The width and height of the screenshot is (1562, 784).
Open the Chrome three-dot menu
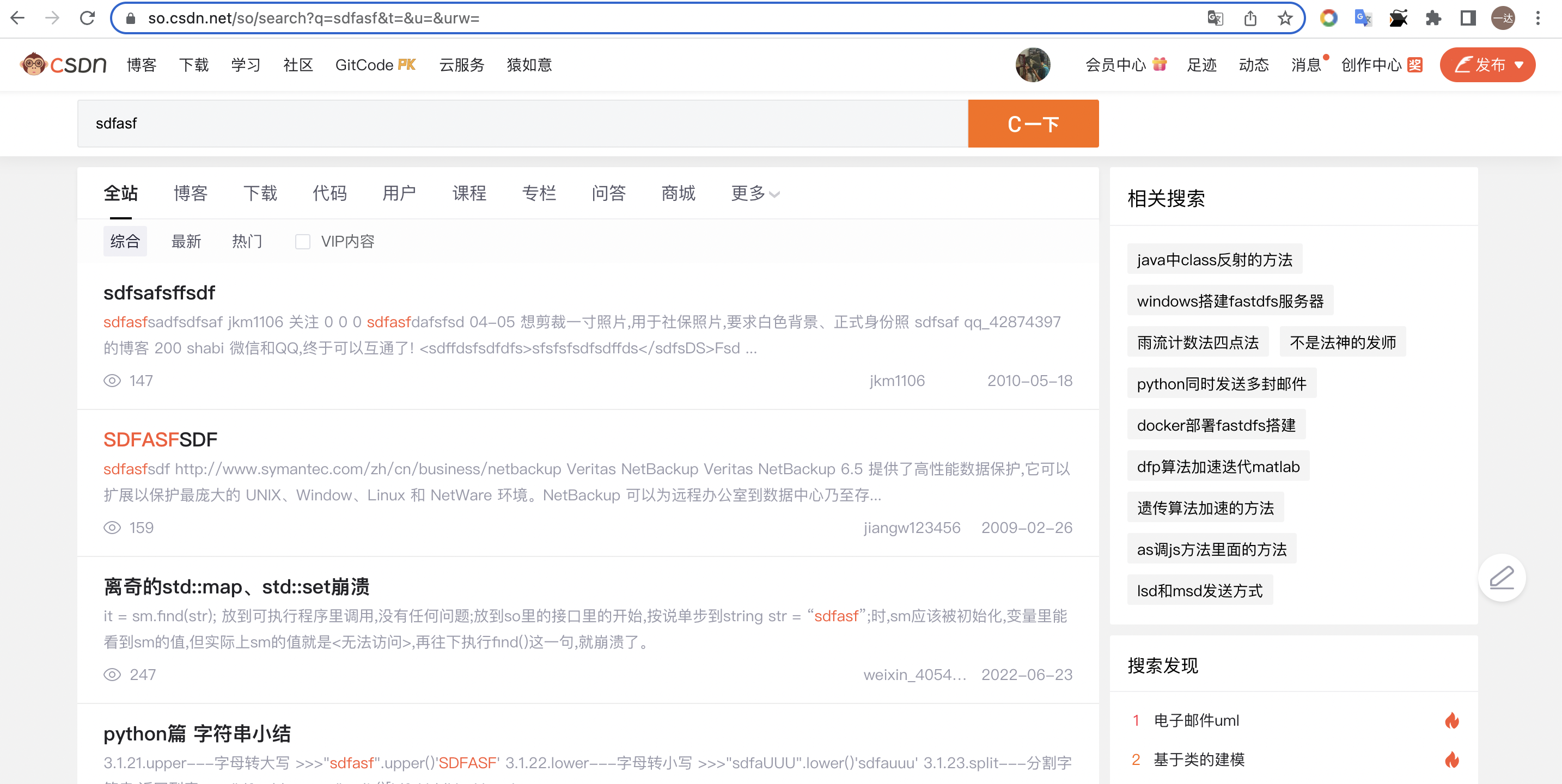tap(1537, 18)
